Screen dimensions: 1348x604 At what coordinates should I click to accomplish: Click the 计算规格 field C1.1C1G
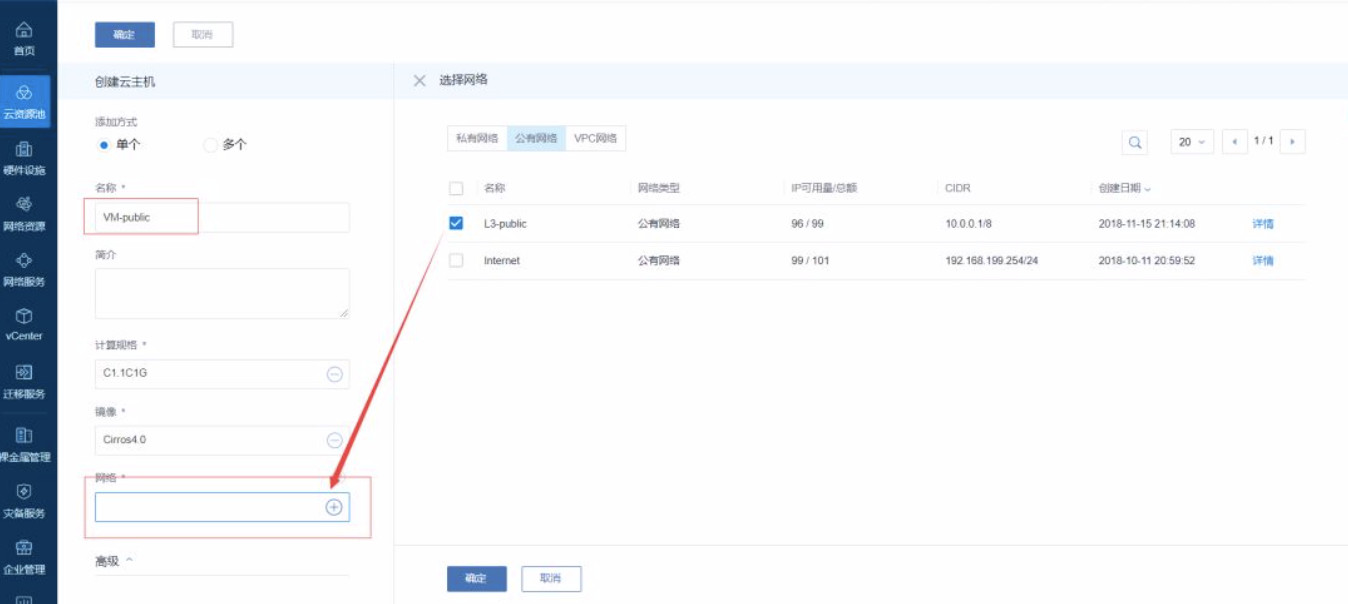[x=222, y=374]
